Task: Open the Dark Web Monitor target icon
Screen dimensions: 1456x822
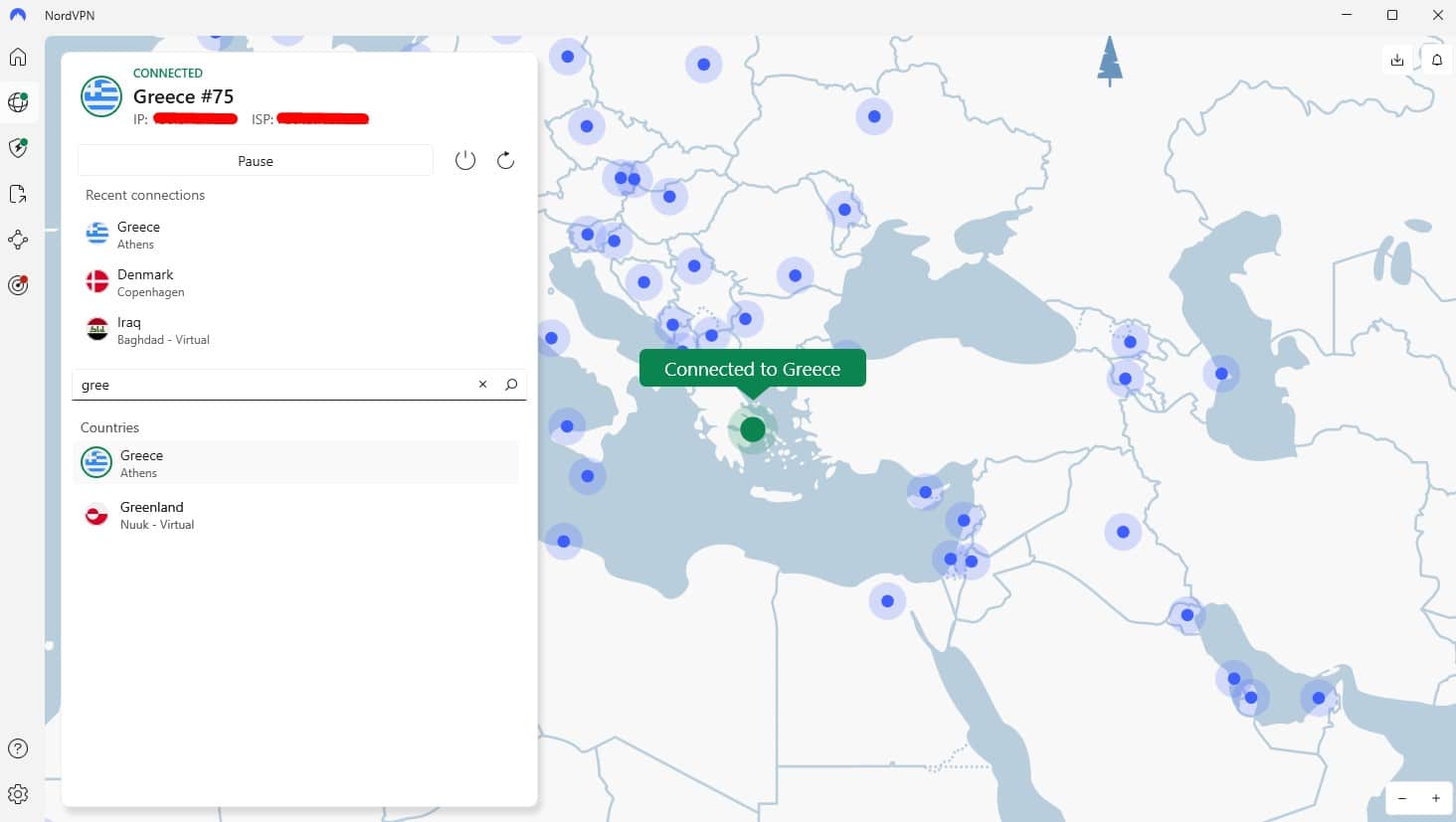Action: tap(18, 285)
